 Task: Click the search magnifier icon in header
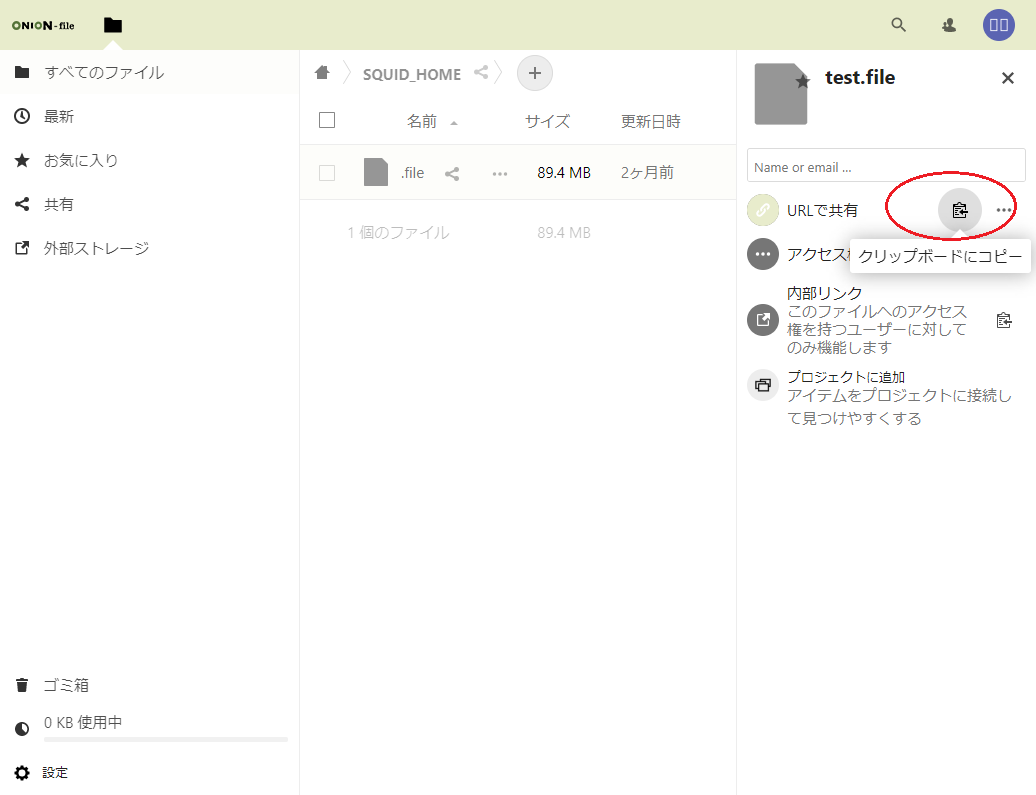click(x=898, y=25)
